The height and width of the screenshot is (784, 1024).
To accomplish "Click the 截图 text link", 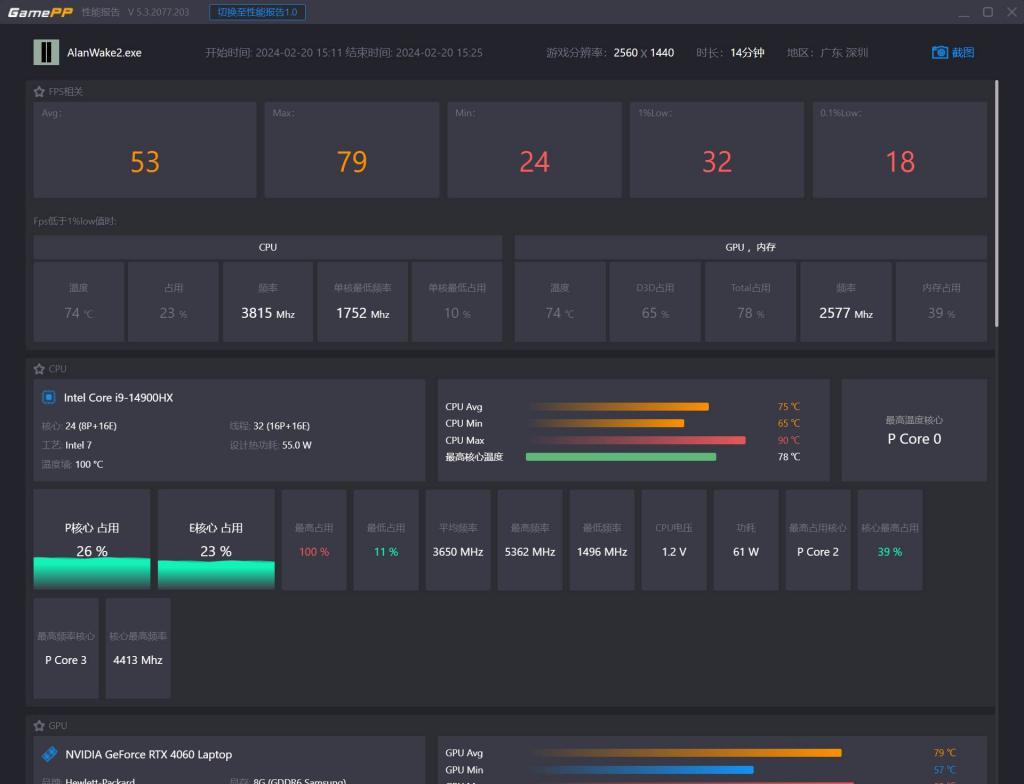I will tap(963, 52).
